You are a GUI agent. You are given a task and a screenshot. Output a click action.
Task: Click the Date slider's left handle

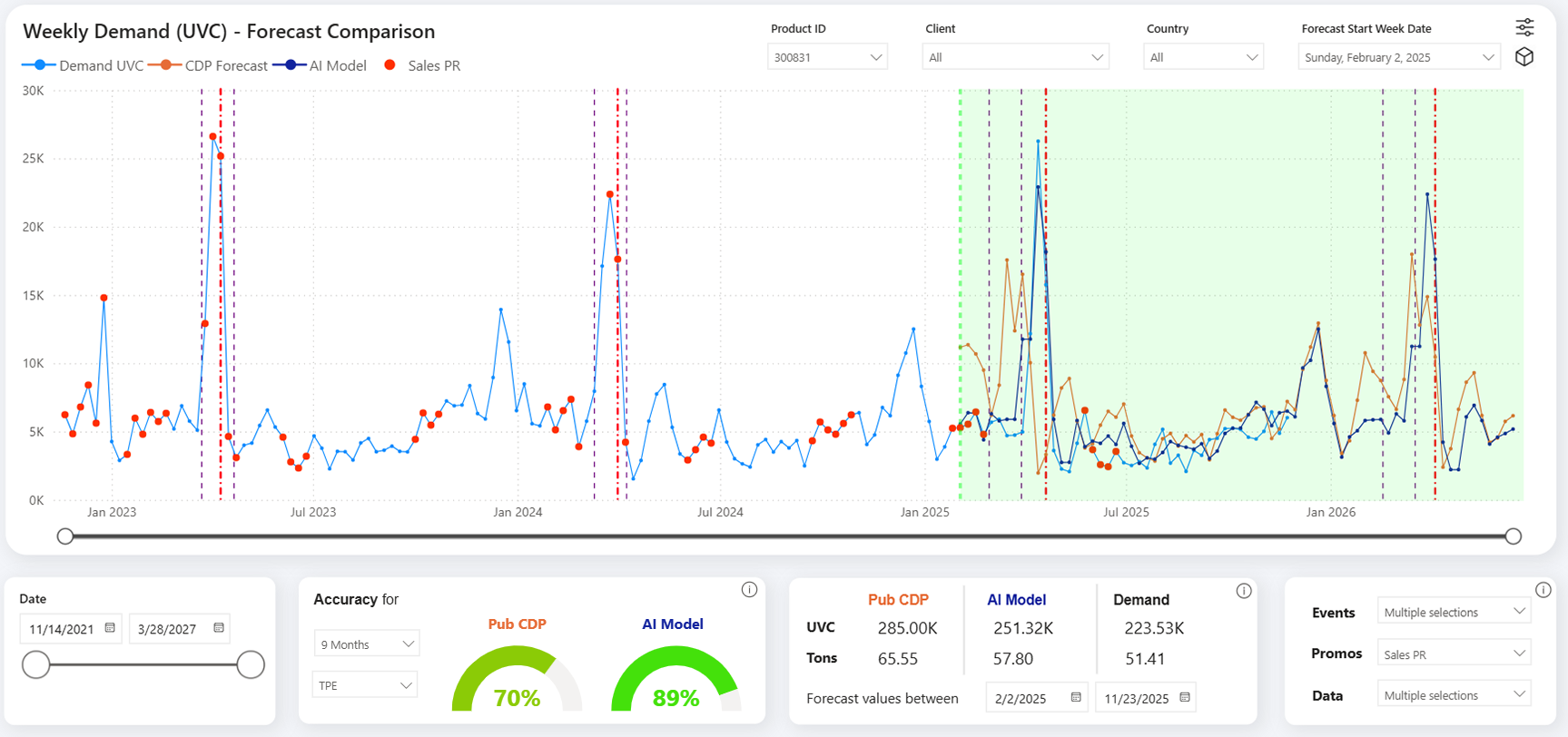pos(36,664)
